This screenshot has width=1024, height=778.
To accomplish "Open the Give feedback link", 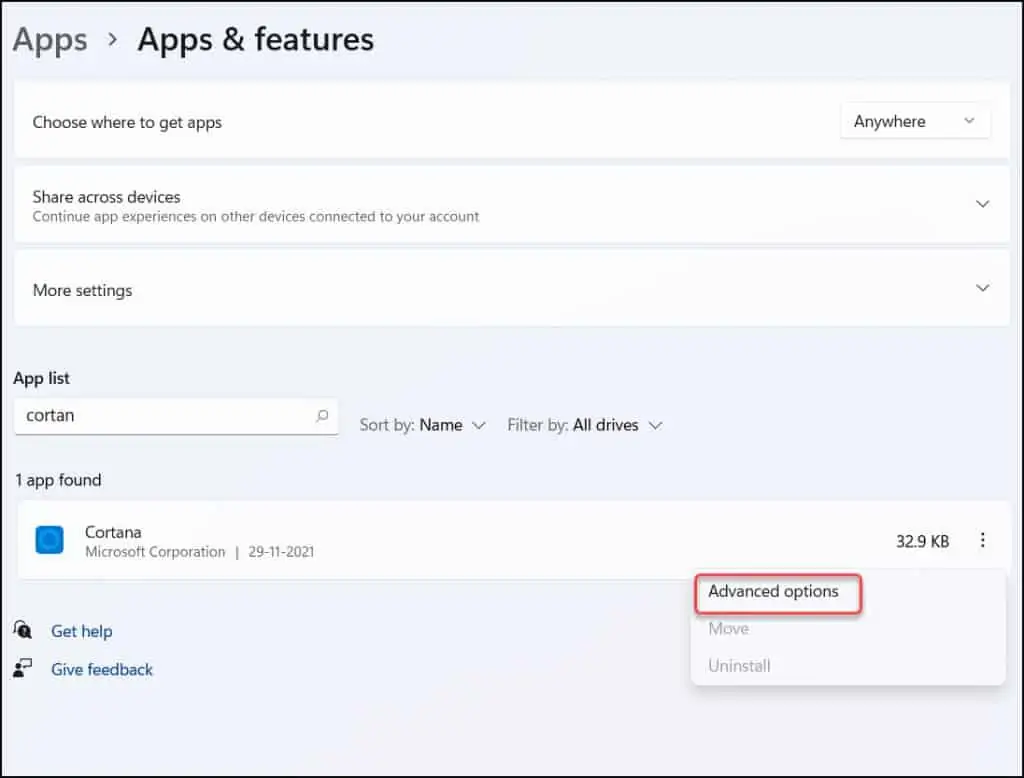I will coord(102,670).
